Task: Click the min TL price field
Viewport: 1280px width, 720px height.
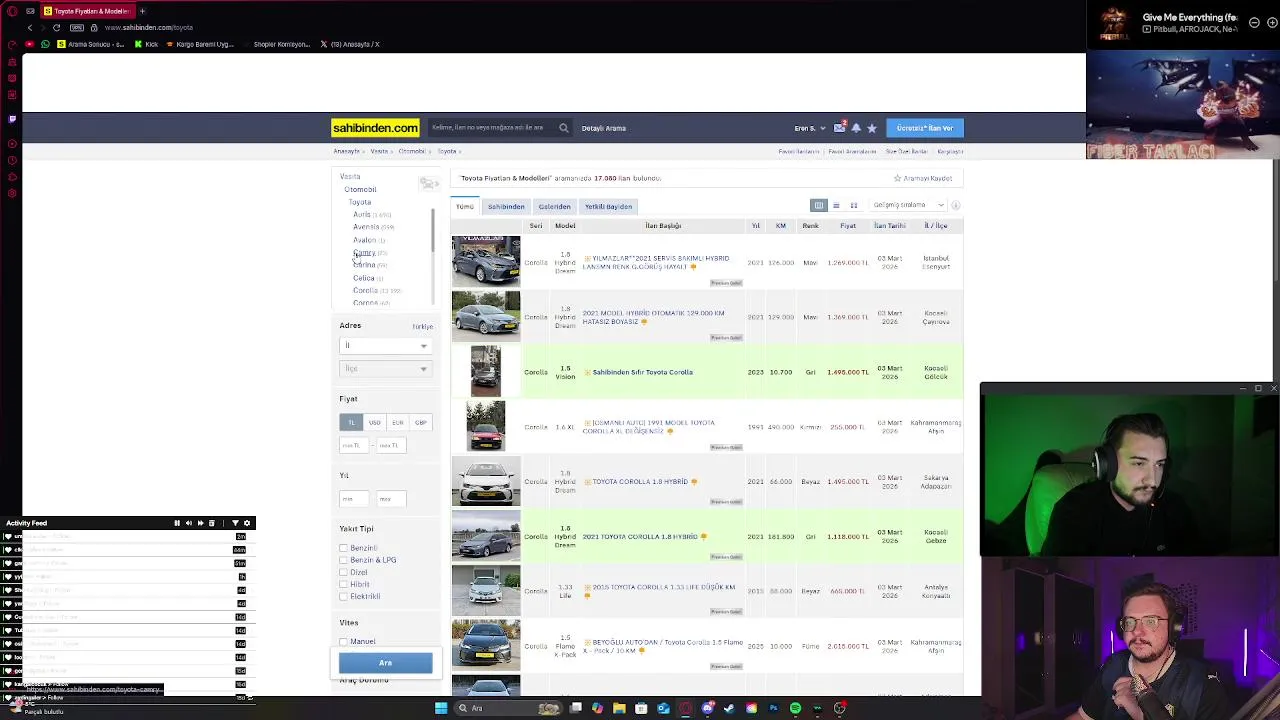Action: tap(354, 446)
